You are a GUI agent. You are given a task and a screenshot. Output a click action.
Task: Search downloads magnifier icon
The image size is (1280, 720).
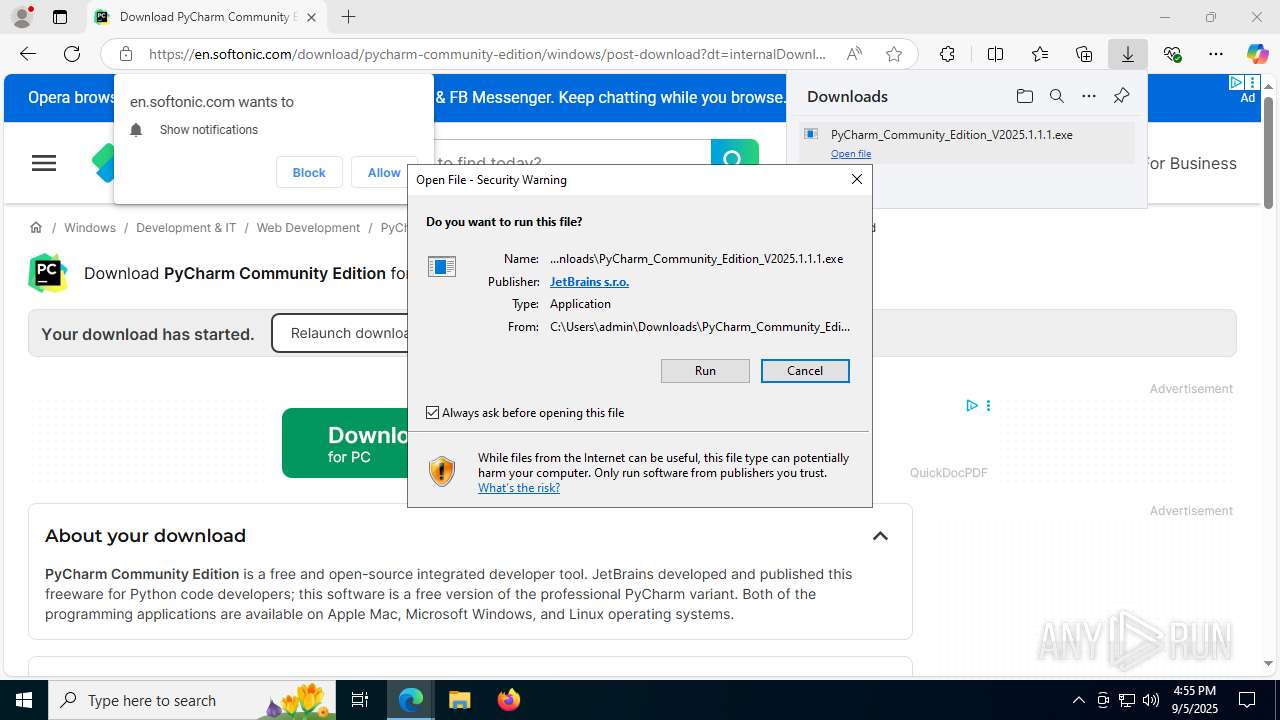tap(1056, 96)
